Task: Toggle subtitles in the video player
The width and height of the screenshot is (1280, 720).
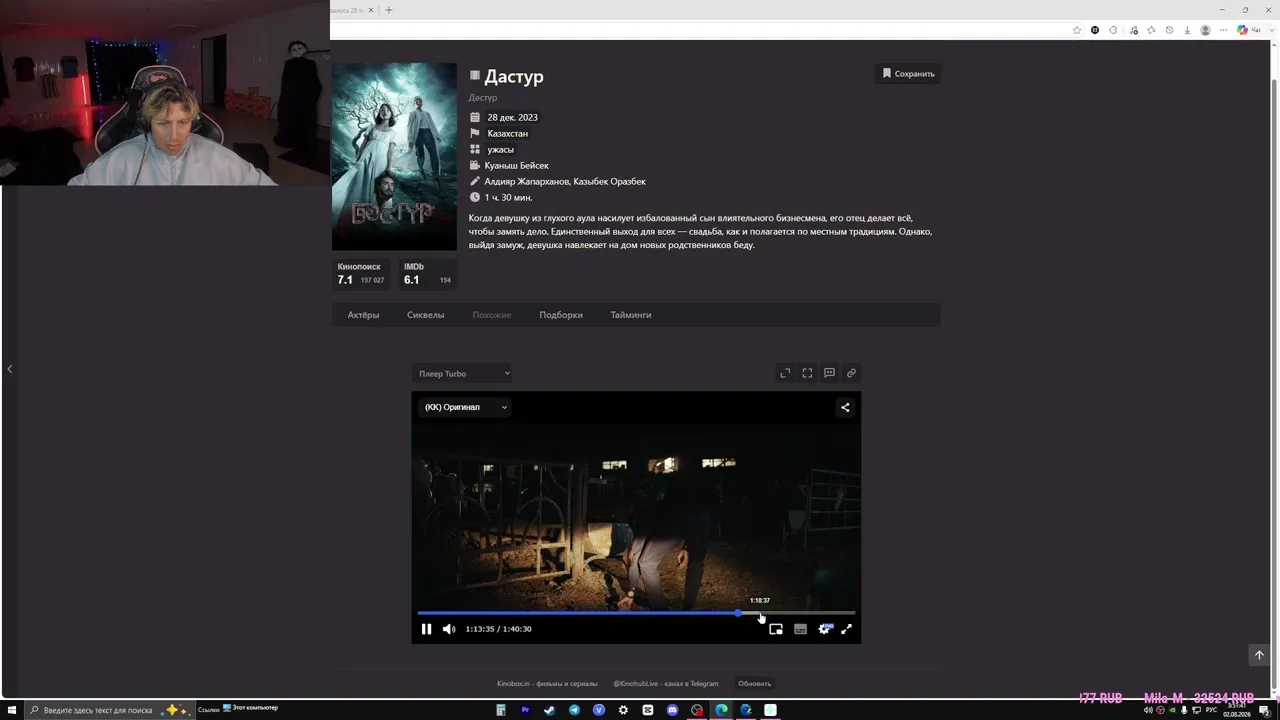Action: [x=800, y=629]
